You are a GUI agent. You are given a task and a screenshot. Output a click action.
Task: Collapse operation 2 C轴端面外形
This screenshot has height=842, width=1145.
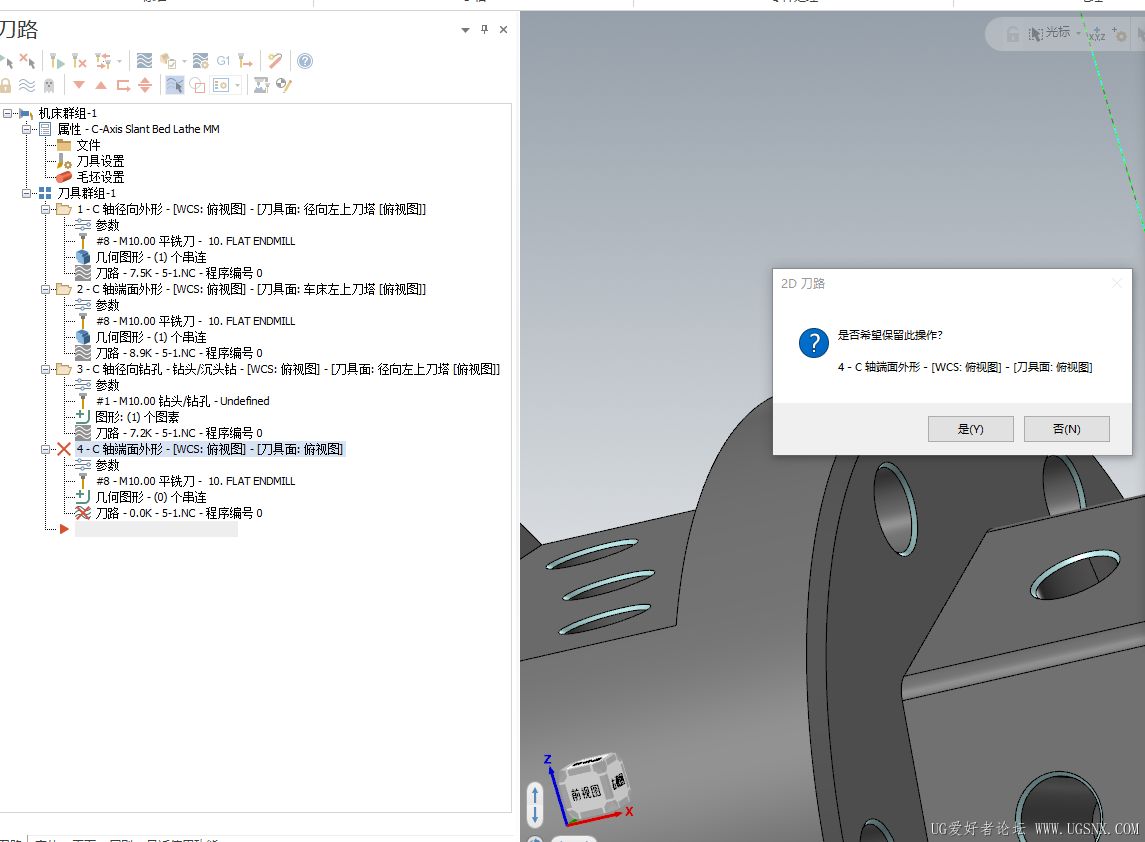click(45, 289)
